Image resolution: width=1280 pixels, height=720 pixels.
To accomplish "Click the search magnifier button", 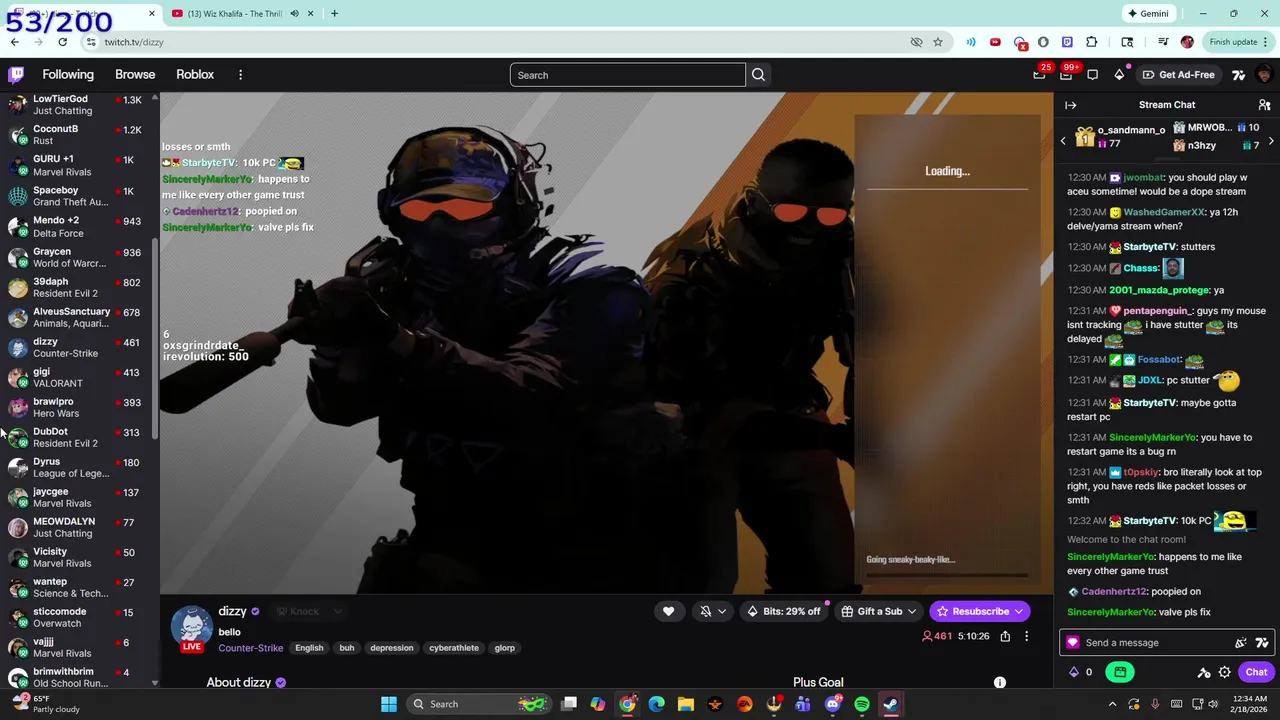I will [x=758, y=75].
